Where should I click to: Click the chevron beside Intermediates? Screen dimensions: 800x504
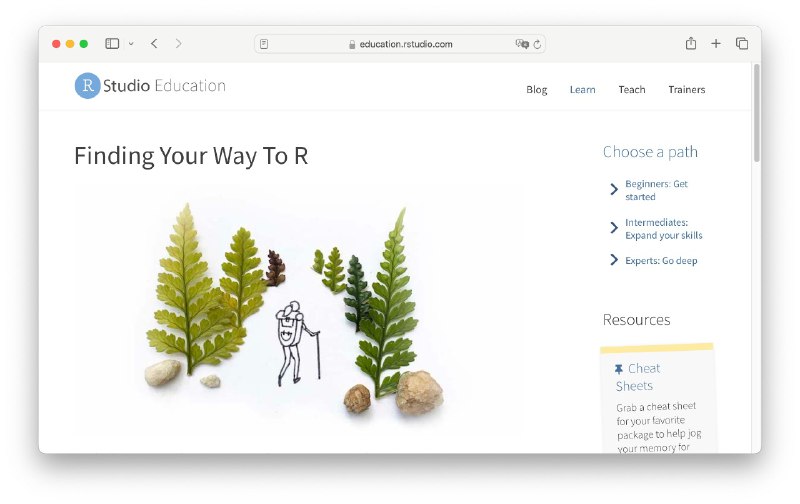[614, 228]
